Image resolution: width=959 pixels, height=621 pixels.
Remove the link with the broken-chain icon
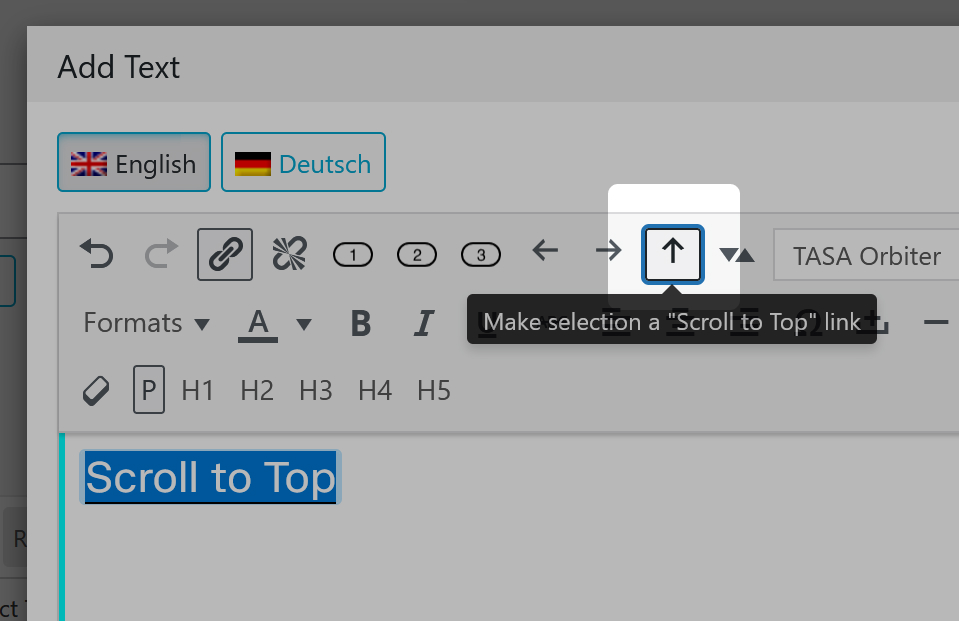click(288, 254)
